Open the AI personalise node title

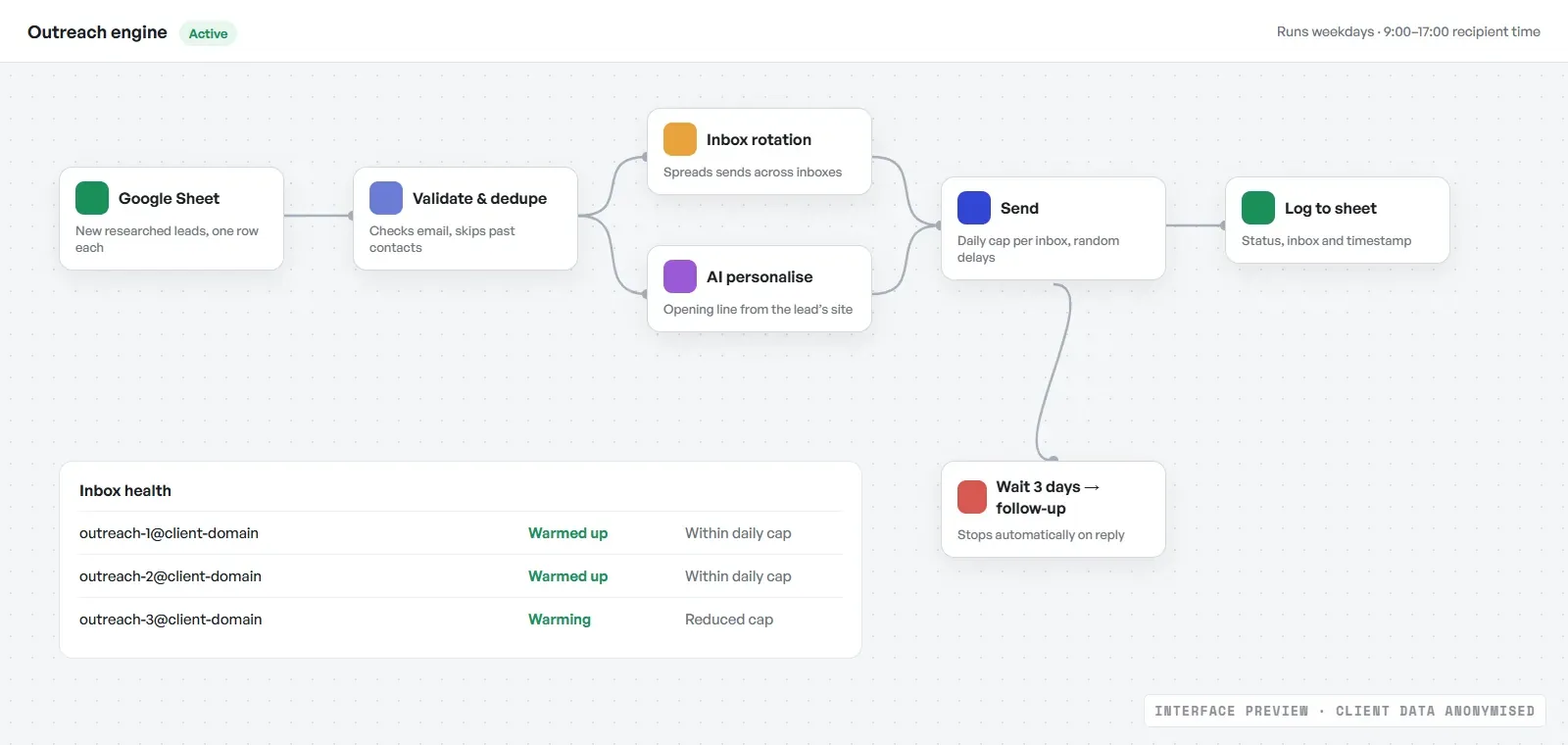pyautogui.click(x=759, y=276)
